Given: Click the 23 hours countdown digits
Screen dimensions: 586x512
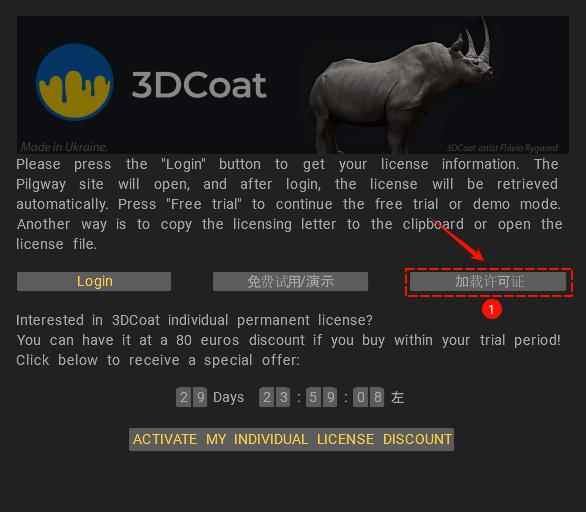Looking at the screenshot, I should [x=275, y=397].
